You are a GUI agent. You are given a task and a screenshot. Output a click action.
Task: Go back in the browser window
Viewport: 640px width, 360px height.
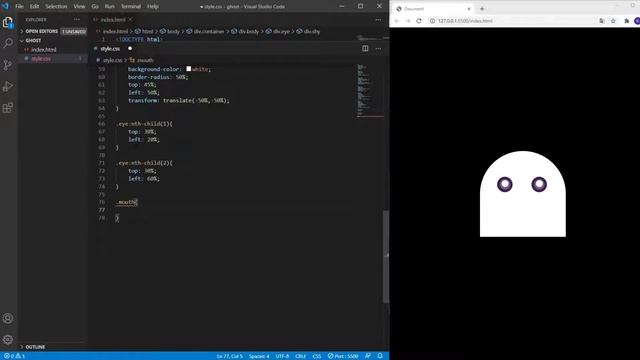(396, 21)
